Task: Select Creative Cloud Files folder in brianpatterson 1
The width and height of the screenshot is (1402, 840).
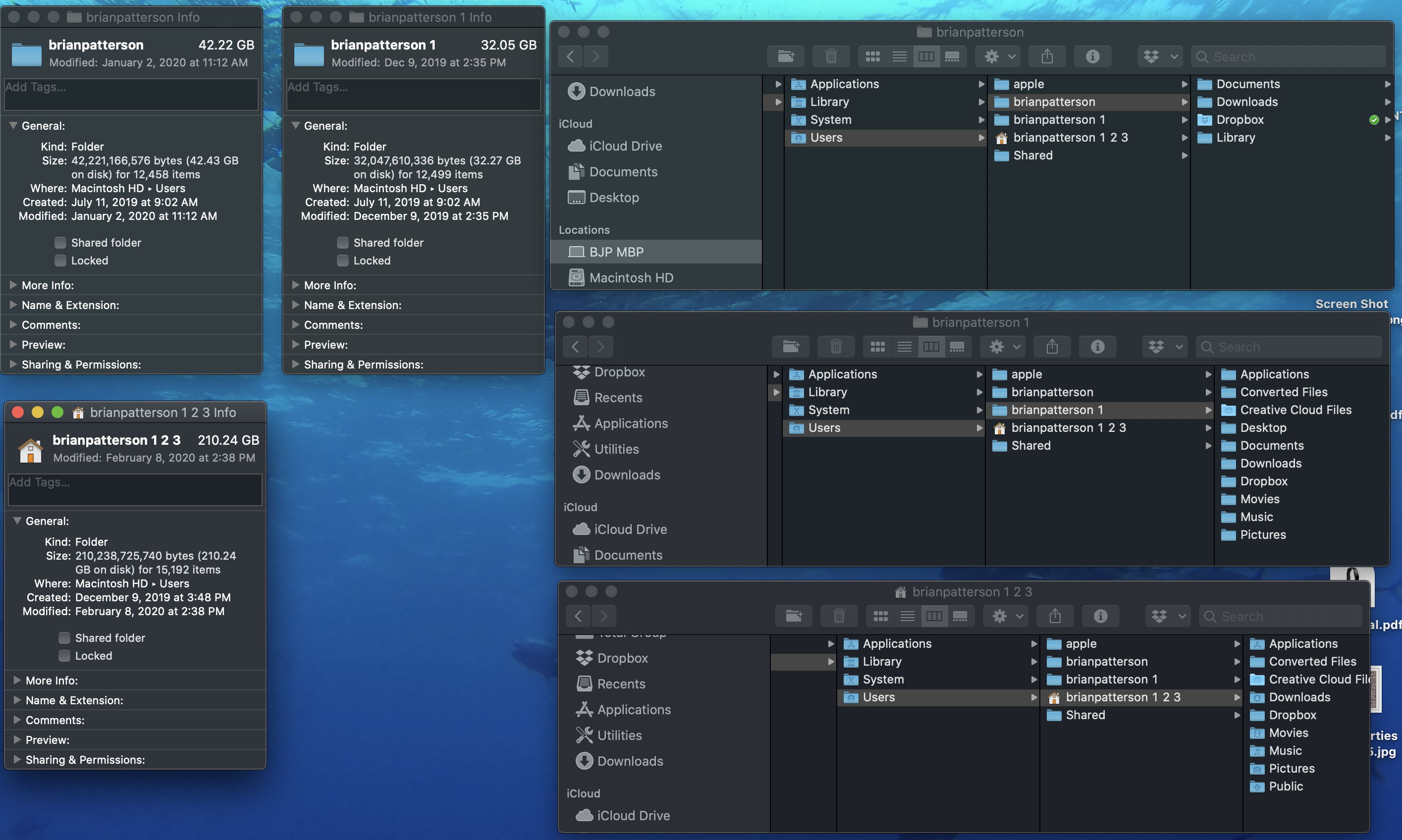Action: coord(1295,410)
